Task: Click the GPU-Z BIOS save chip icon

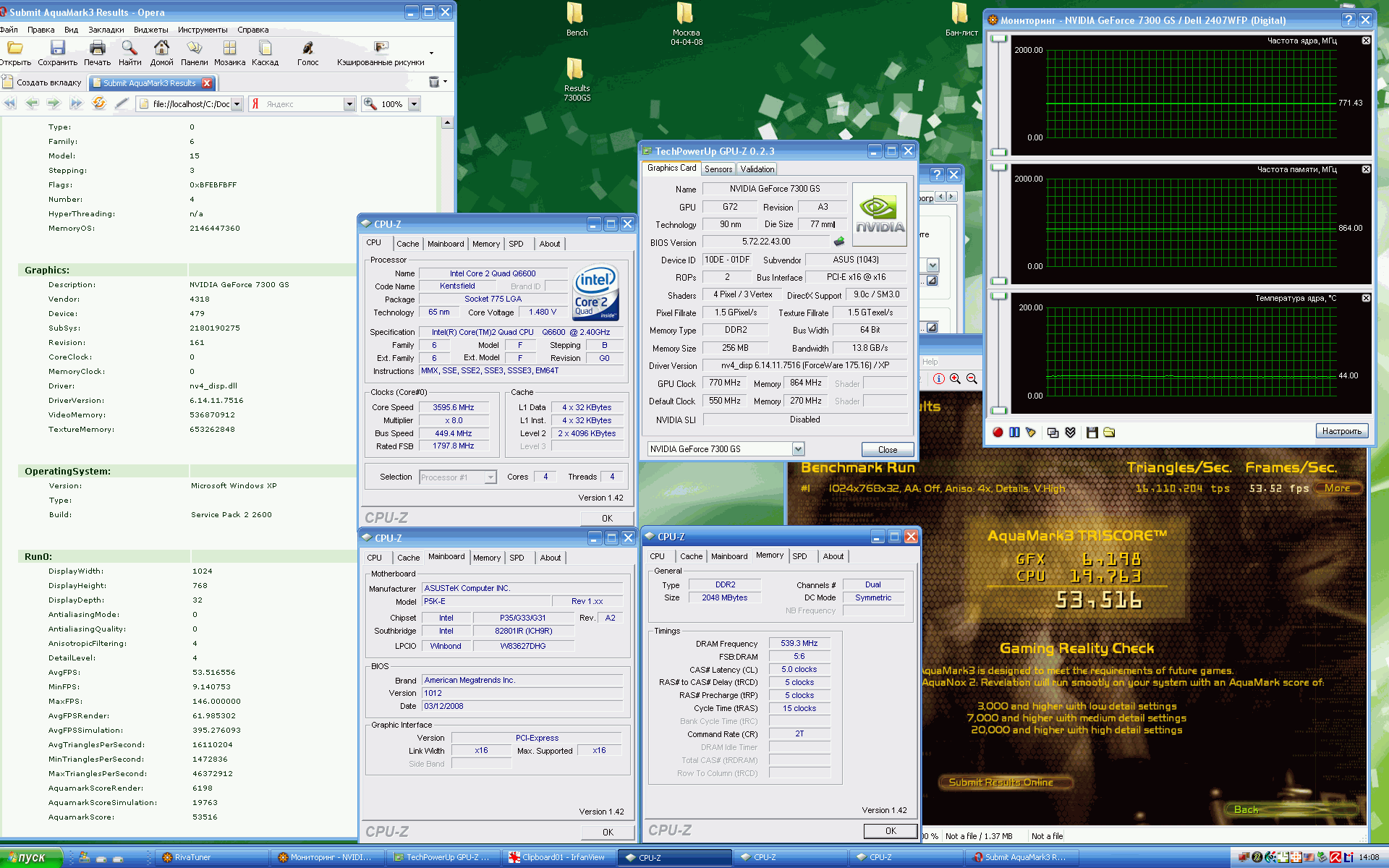Action: (x=839, y=242)
